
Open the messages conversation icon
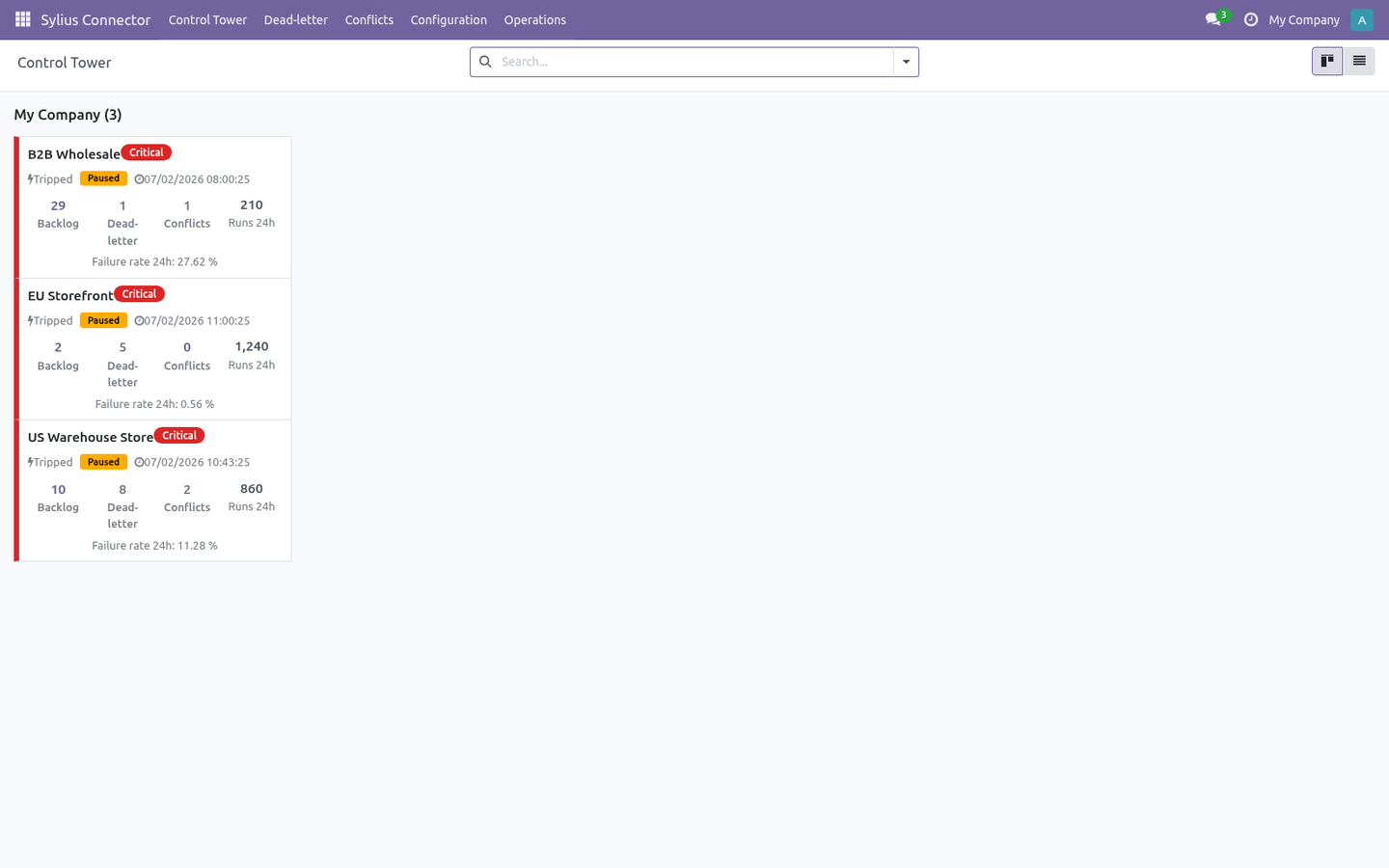click(x=1213, y=19)
